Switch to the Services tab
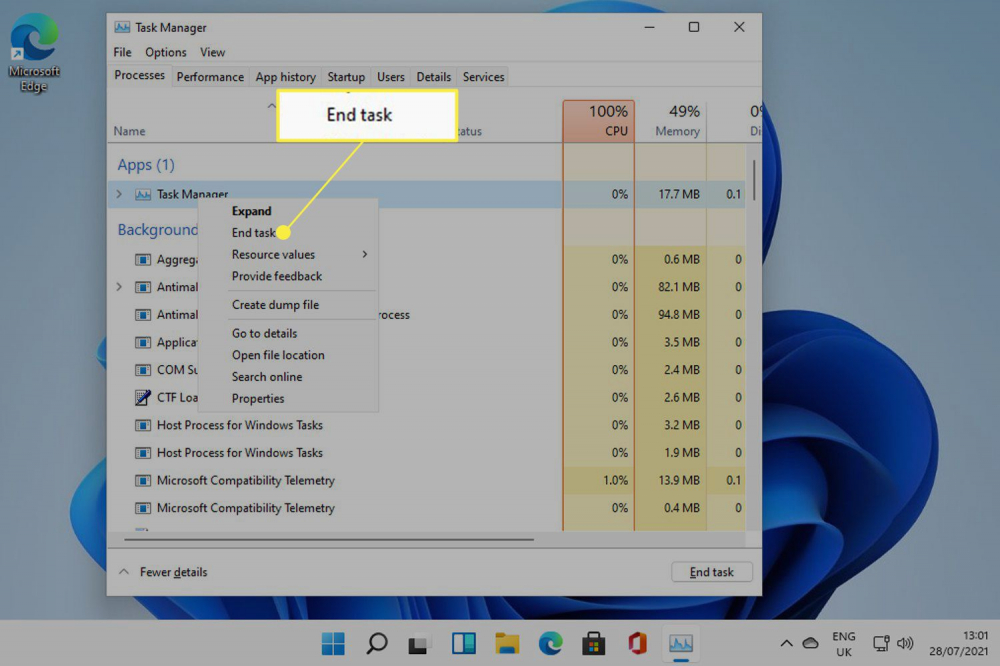 pos(483,77)
